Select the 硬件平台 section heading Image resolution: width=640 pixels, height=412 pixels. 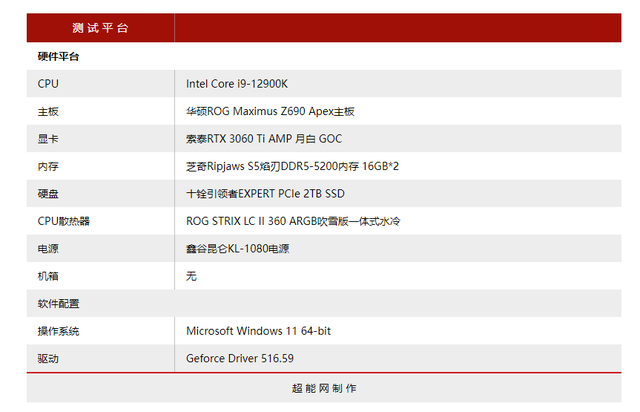[58, 56]
